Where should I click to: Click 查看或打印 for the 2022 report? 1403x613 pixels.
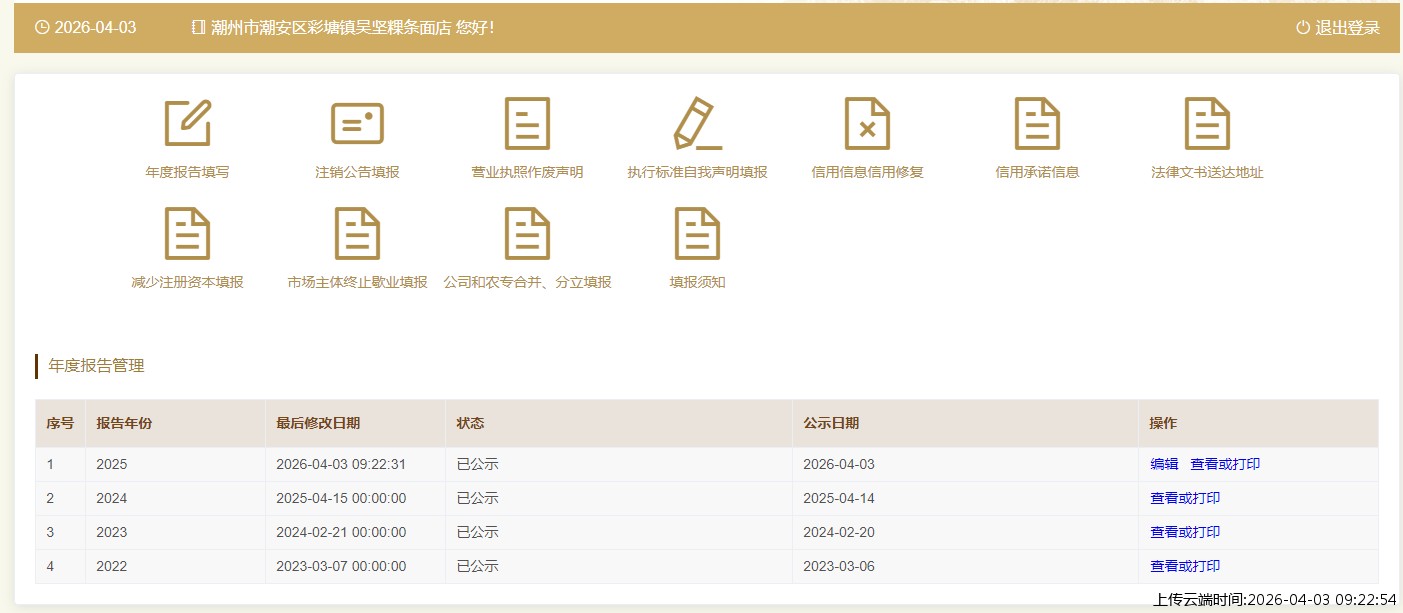click(x=1185, y=566)
